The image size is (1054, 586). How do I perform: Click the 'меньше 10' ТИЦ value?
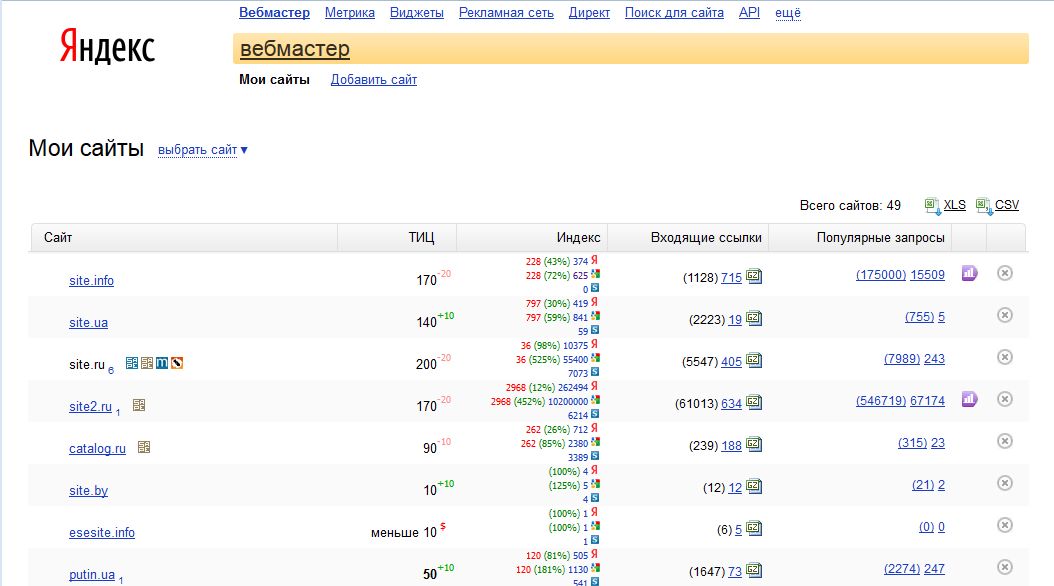[x=404, y=532]
